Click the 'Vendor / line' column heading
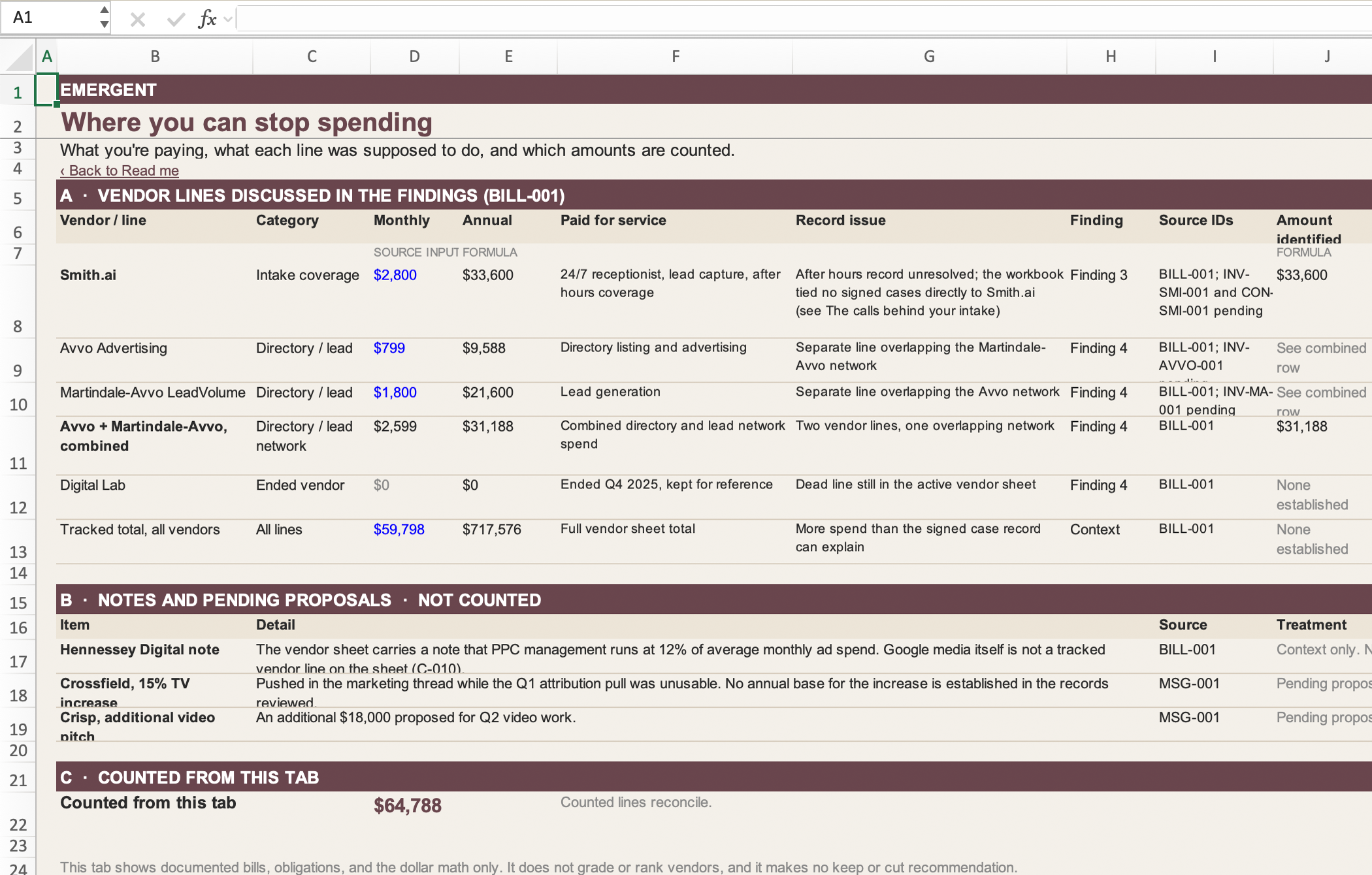1372x875 pixels. pos(103,220)
